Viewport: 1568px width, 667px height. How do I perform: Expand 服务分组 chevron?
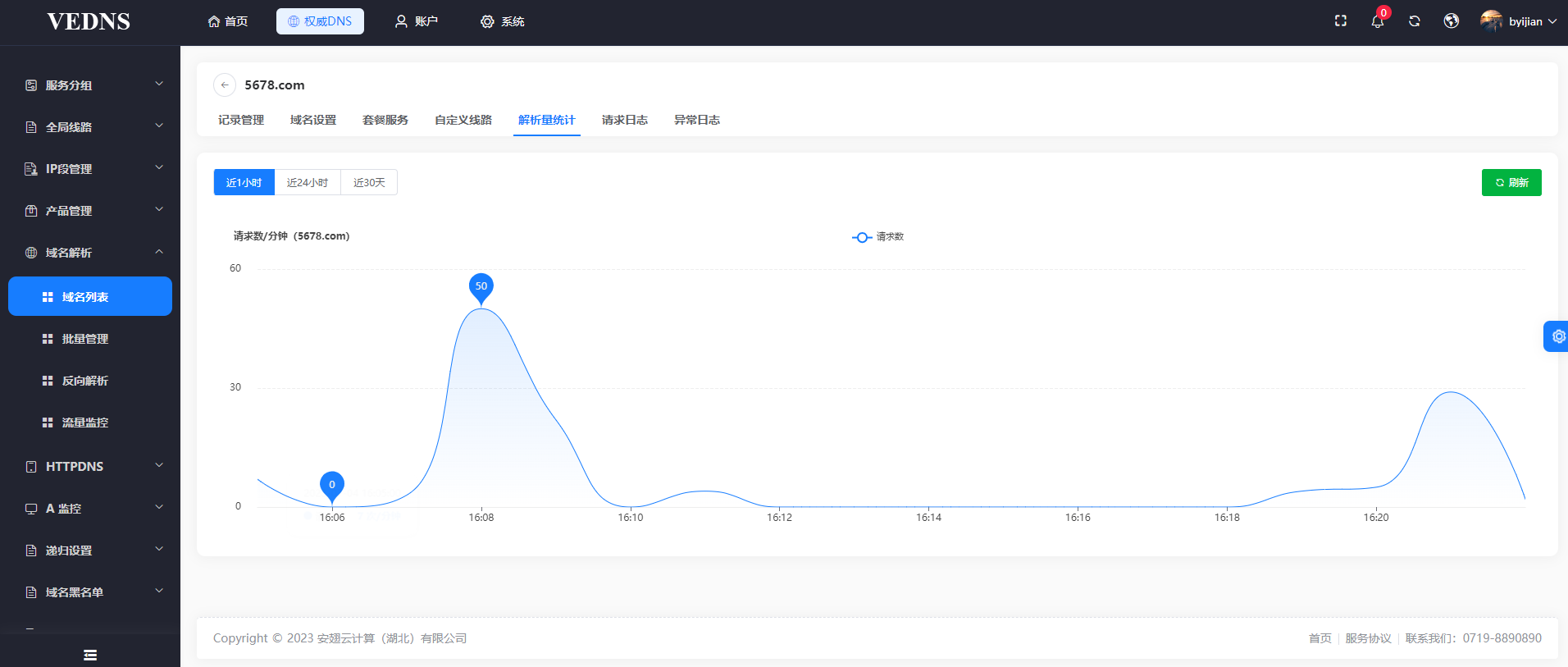[159, 84]
